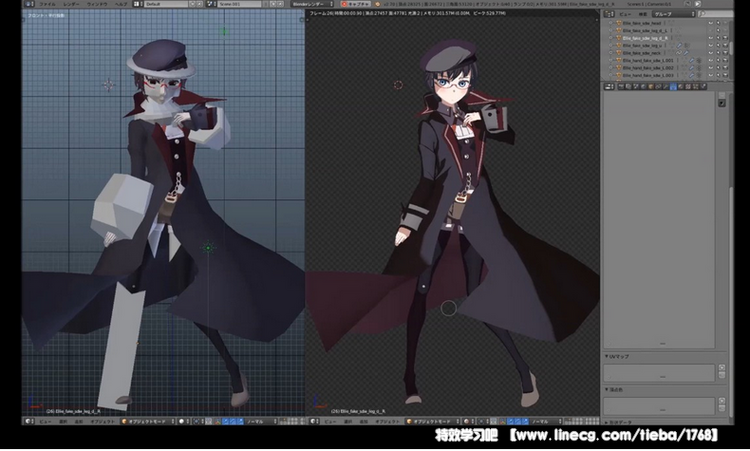Add a new vertex color layer

point(722,401)
